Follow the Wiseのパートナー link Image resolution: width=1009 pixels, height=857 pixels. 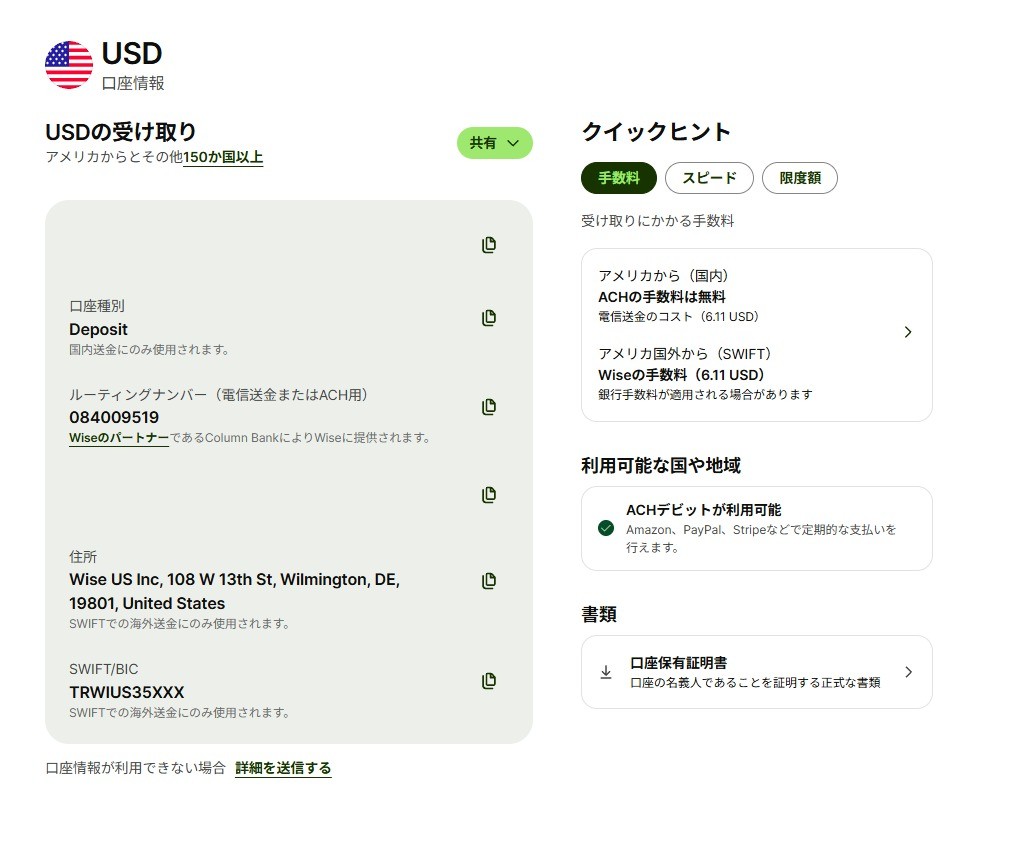[x=119, y=438]
